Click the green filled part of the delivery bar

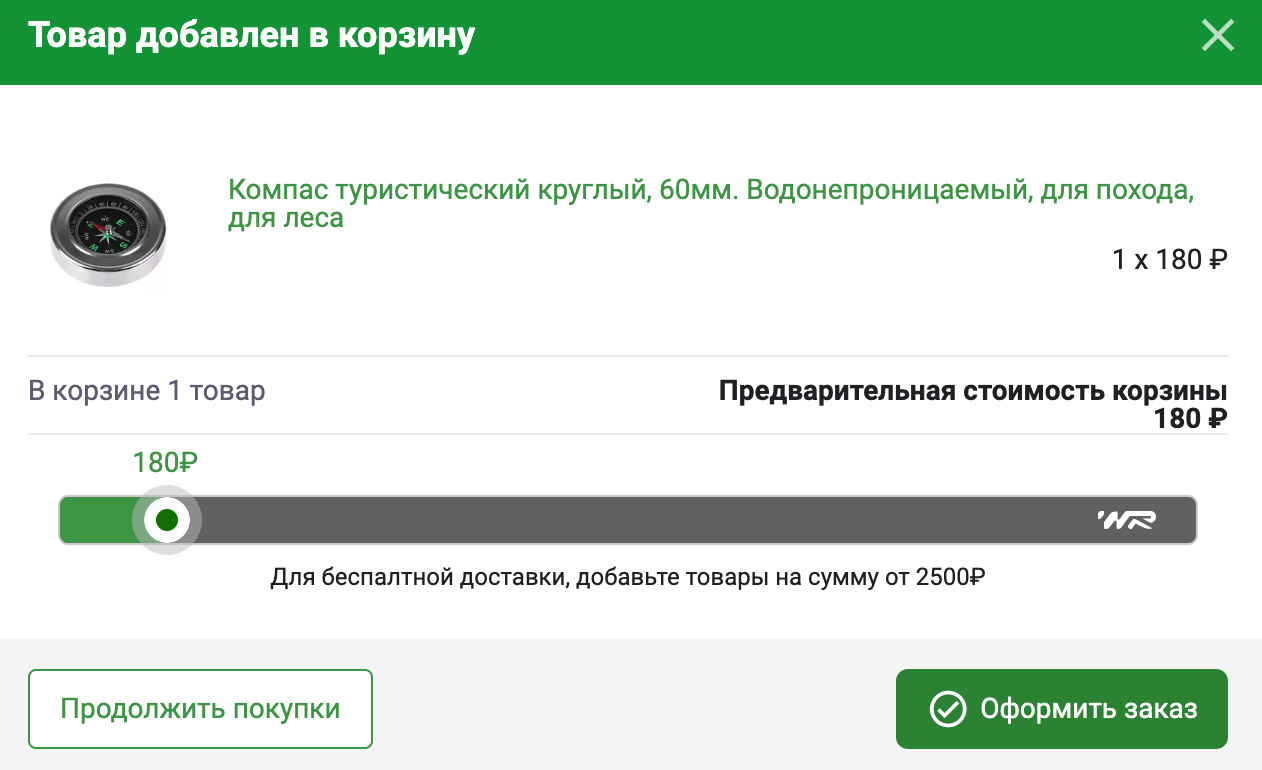coord(96,520)
